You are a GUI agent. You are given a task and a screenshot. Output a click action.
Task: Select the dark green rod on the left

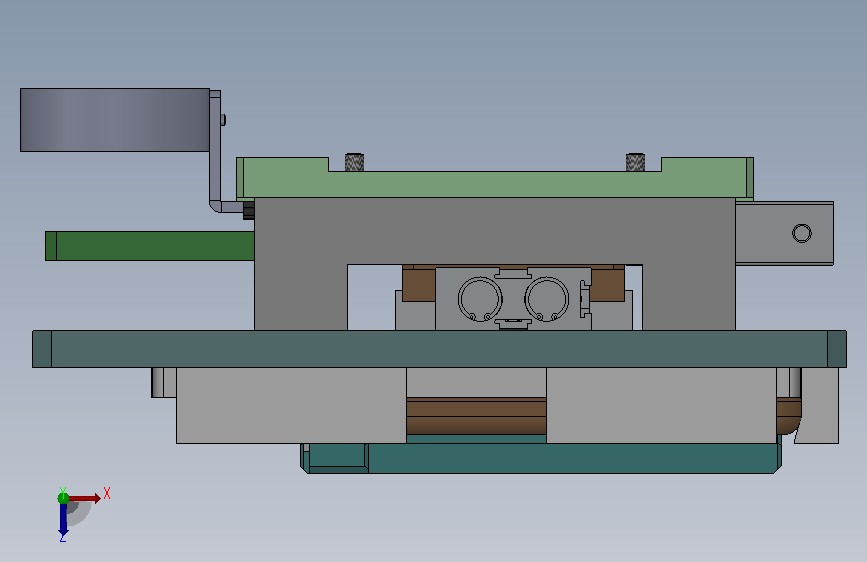click(x=150, y=246)
